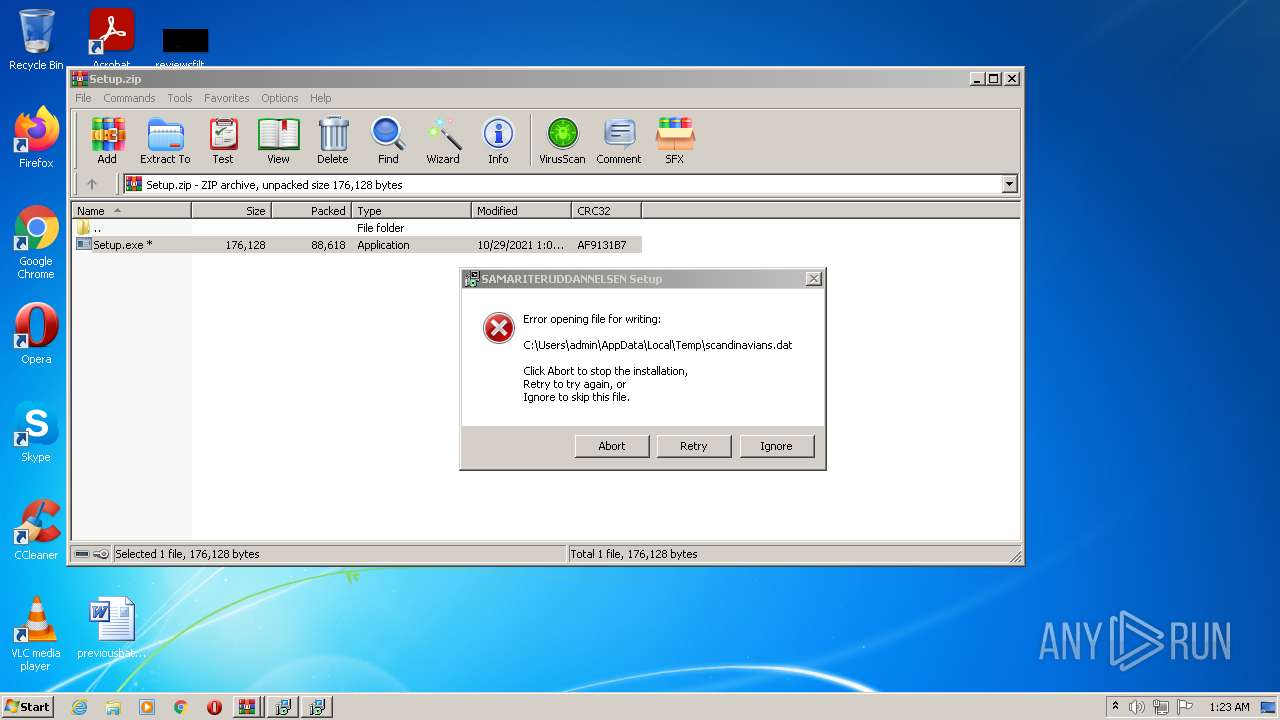Click the packed size value 88,618

point(328,245)
